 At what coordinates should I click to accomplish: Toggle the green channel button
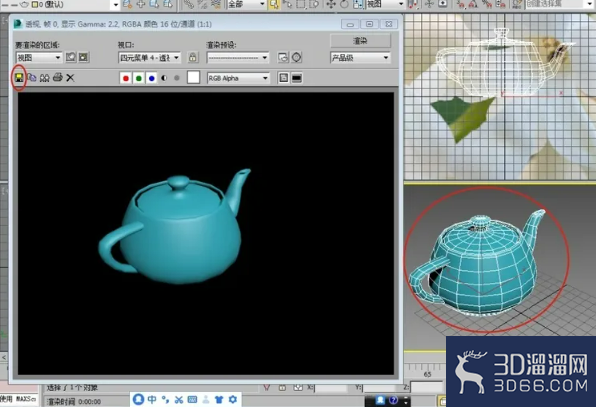139,78
